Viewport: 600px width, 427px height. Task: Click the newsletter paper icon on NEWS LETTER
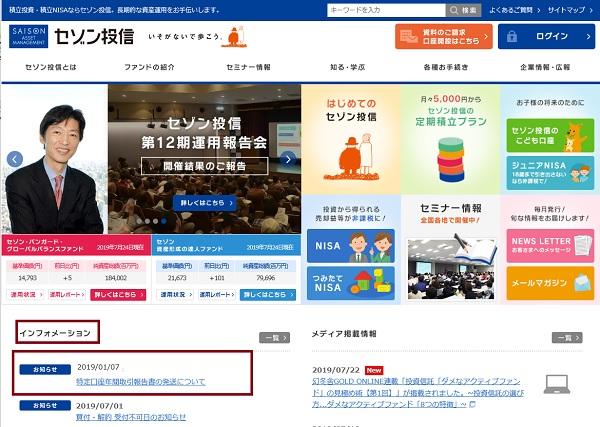[x=583, y=246]
